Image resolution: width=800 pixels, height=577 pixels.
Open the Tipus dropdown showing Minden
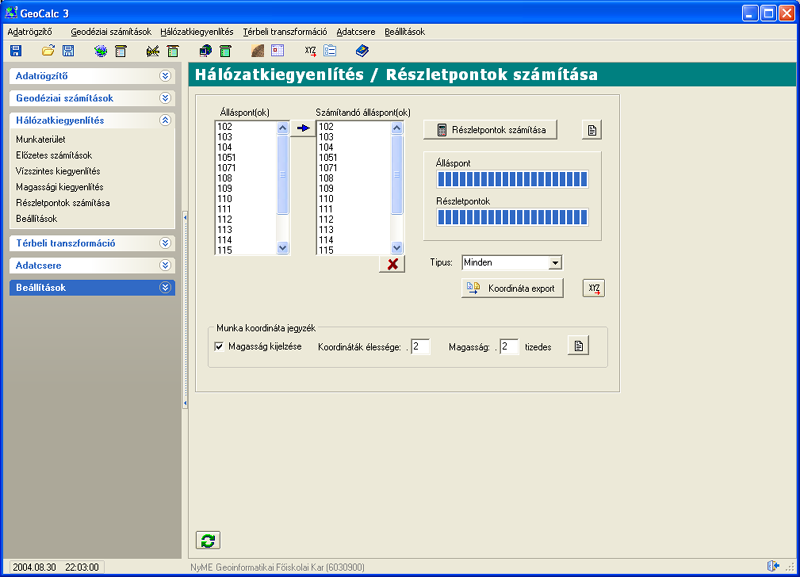555,263
